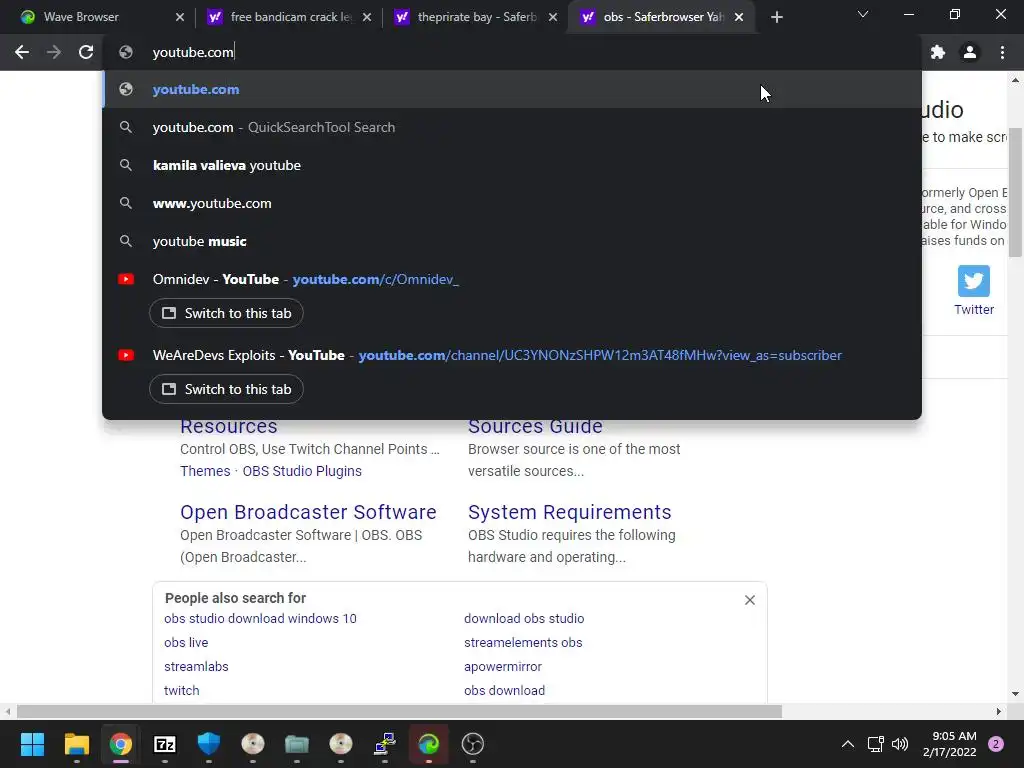Open the Twitter icon link
The width and height of the screenshot is (1024, 768).
974,281
